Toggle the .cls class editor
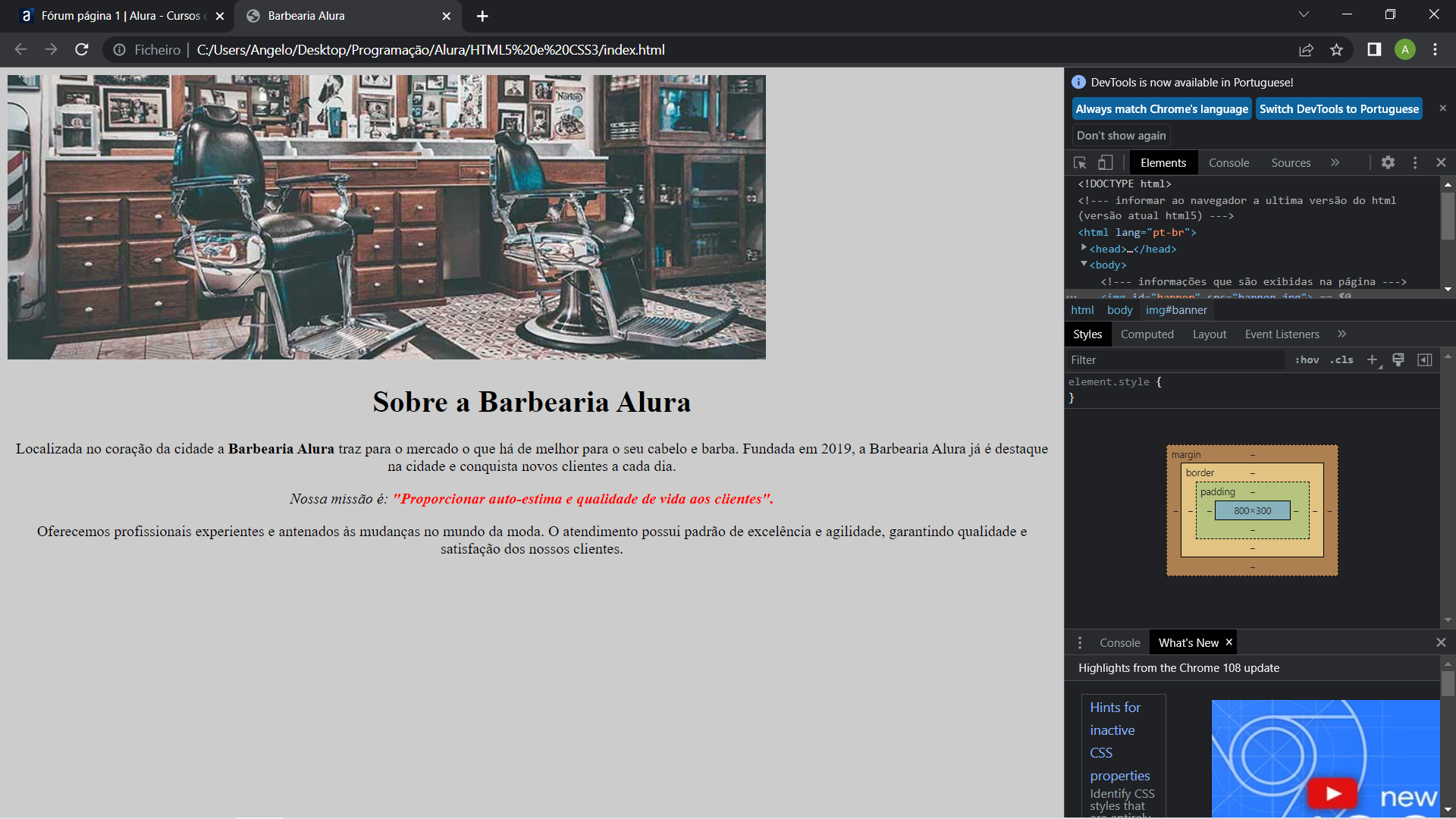Image resolution: width=1456 pixels, height=819 pixels. pos(1341,360)
